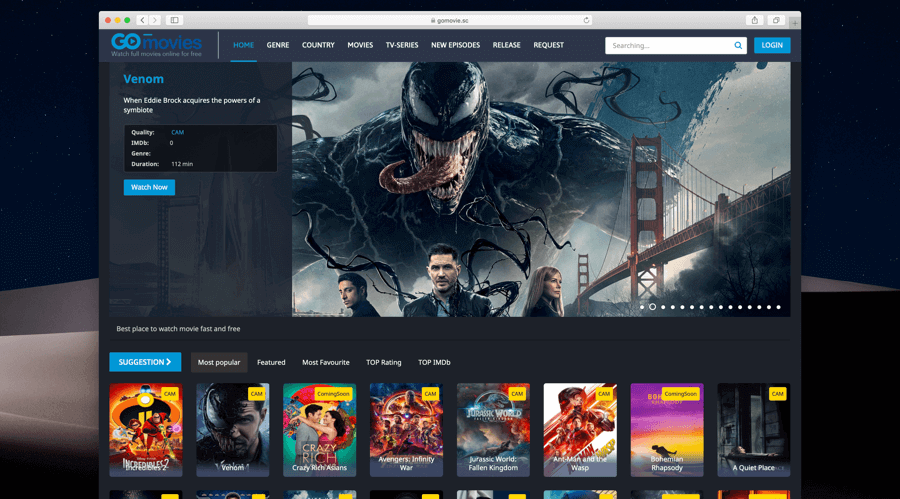Open Bohemian Rhapsody poster

click(667, 430)
